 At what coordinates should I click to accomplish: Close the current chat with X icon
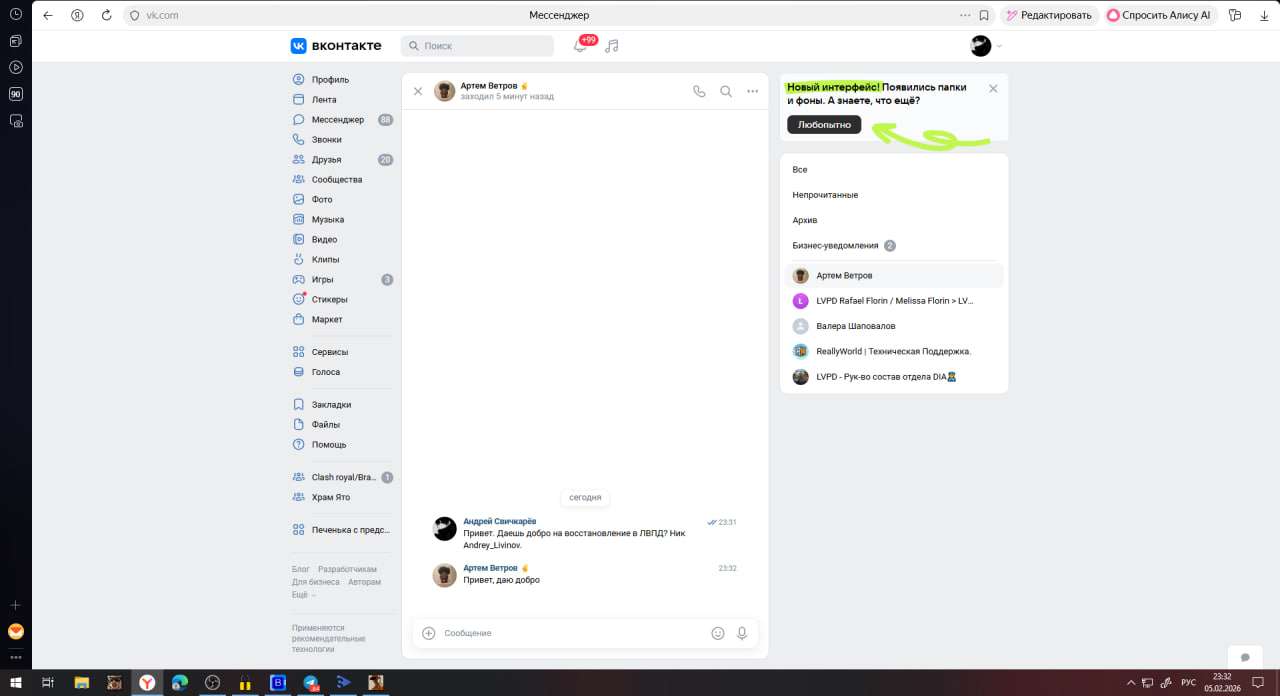click(x=418, y=91)
